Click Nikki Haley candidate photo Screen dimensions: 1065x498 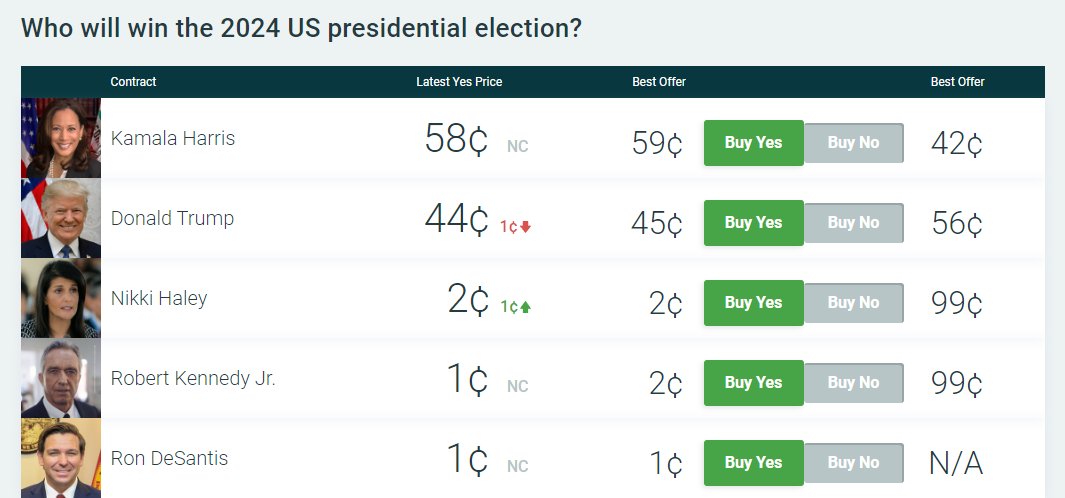point(61,298)
